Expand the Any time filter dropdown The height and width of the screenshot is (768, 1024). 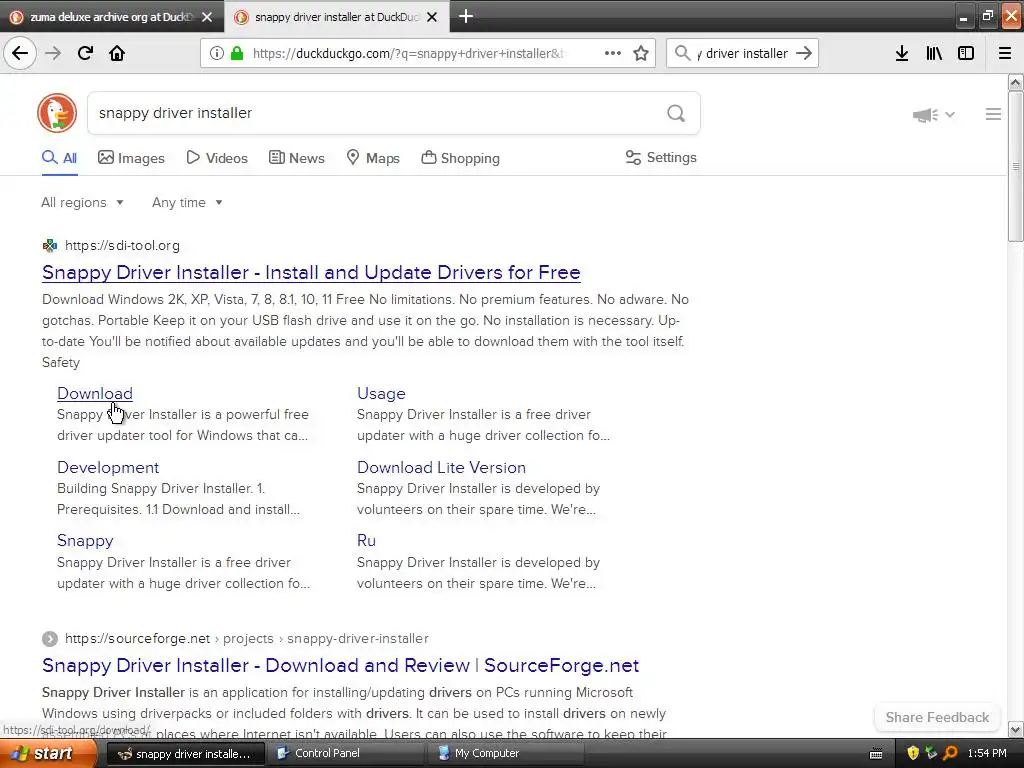click(187, 202)
